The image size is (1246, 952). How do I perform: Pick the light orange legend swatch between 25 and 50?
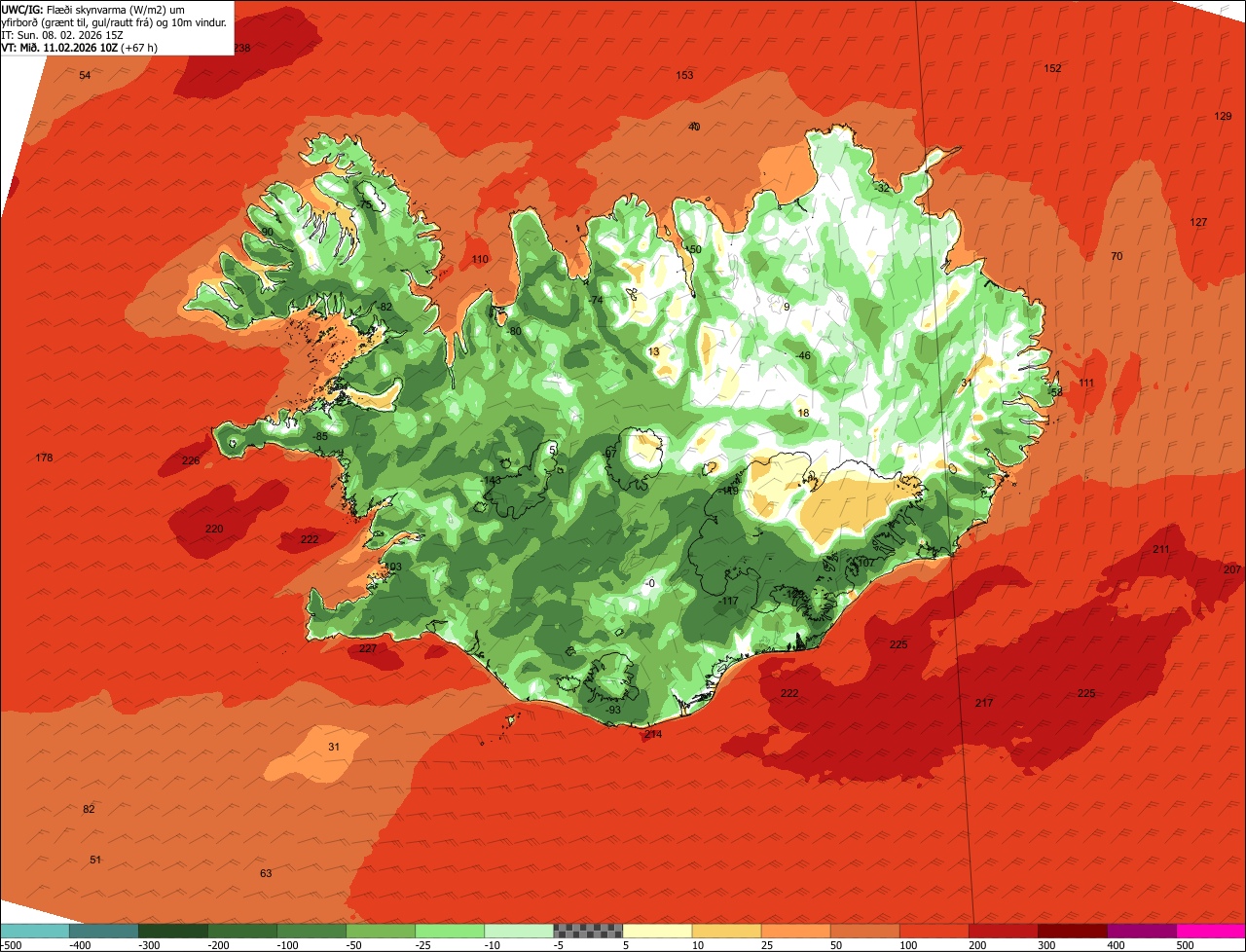[x=795, y=931]
